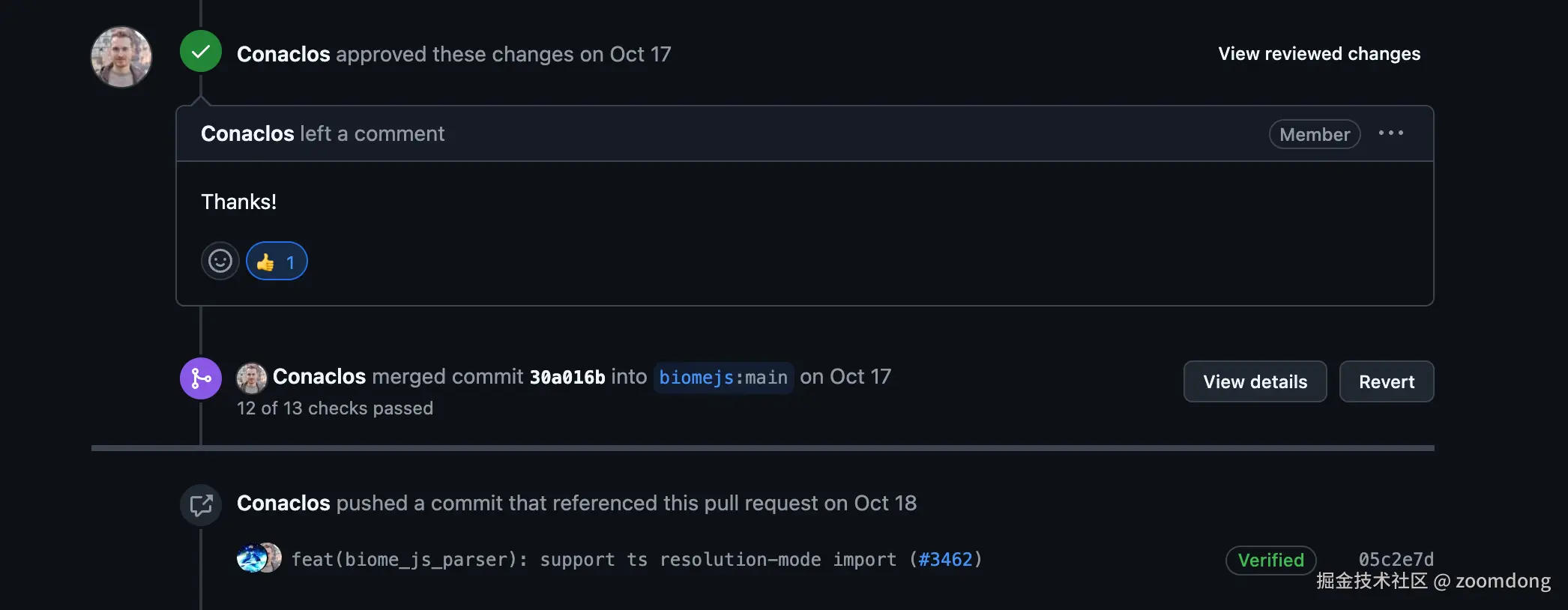Toggle the thumbs up reaction
The width and height of the screenshot is (1568, 610).
point(277,262)
